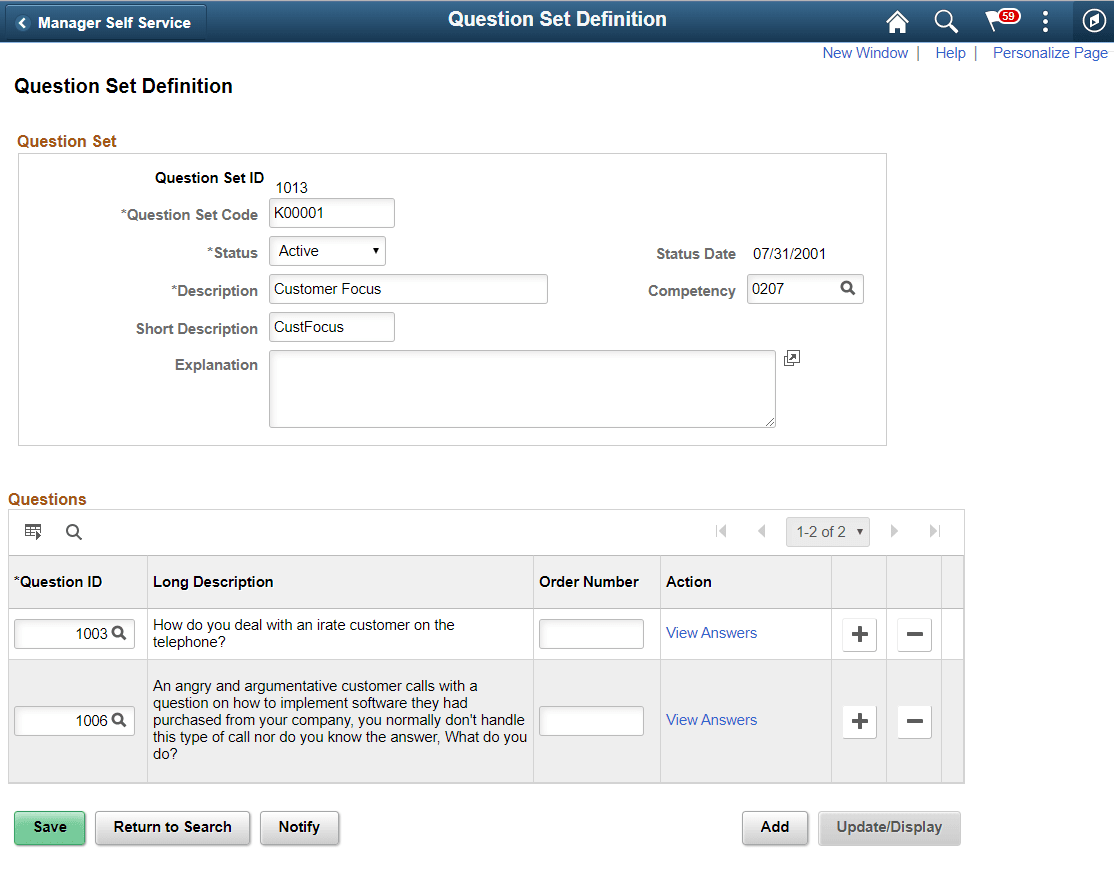
Task: Open Explanation field pop-out editor icon
Action: (791, 358)
